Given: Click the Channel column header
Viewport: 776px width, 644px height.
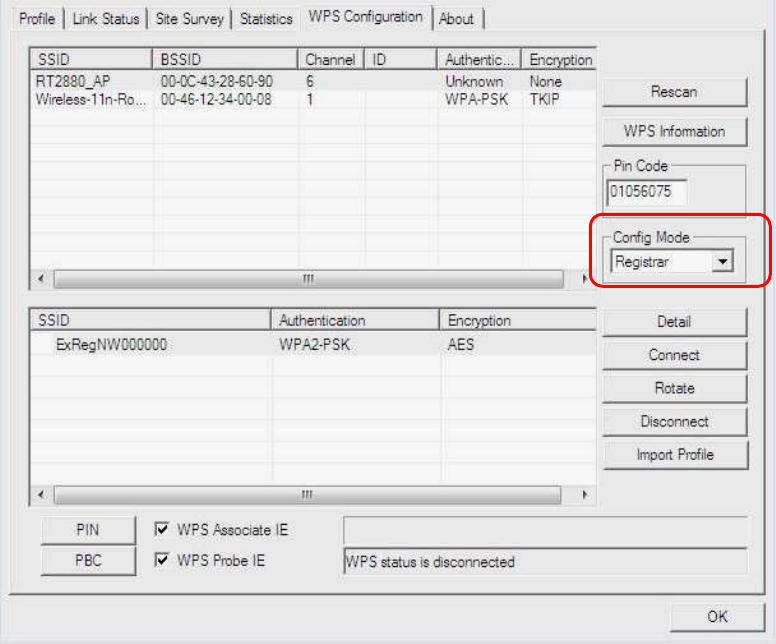Looking at the screenshot, I should (331, 59).
